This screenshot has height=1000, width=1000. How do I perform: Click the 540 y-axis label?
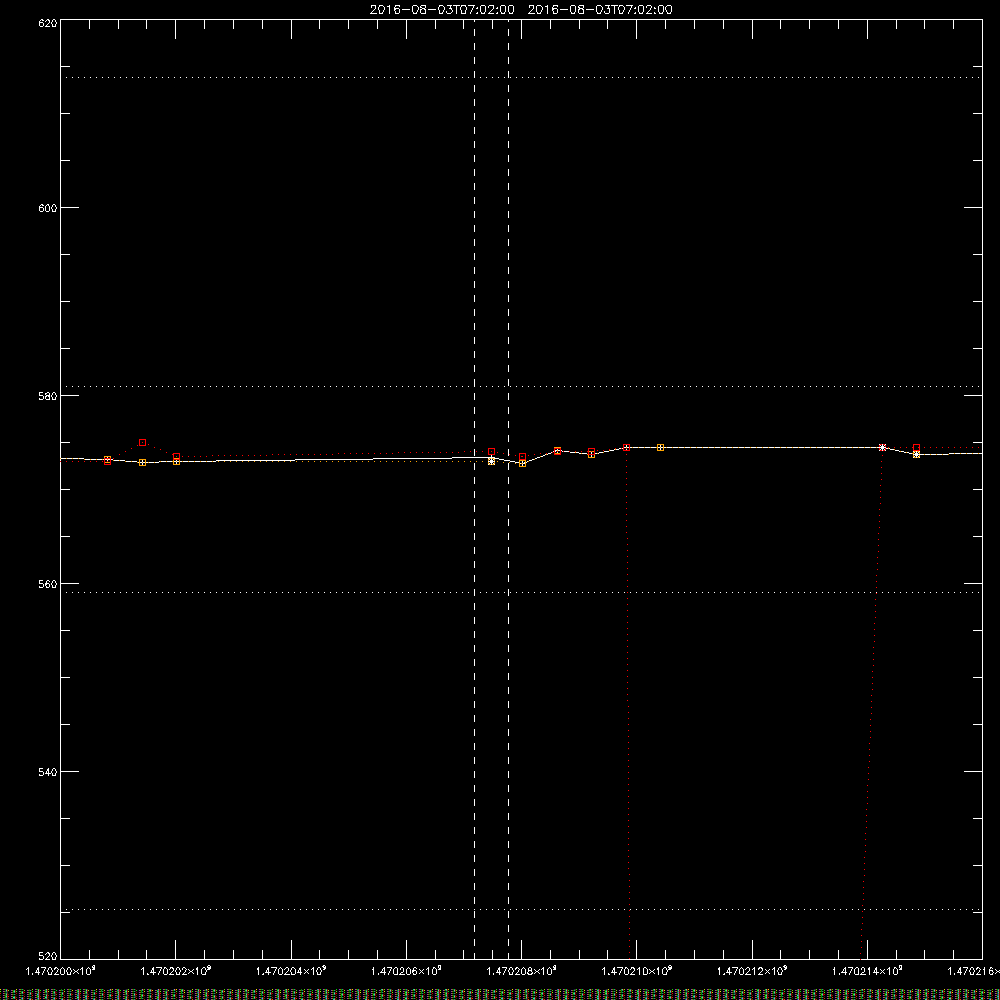pyautogui.click(x=48, y=772)
